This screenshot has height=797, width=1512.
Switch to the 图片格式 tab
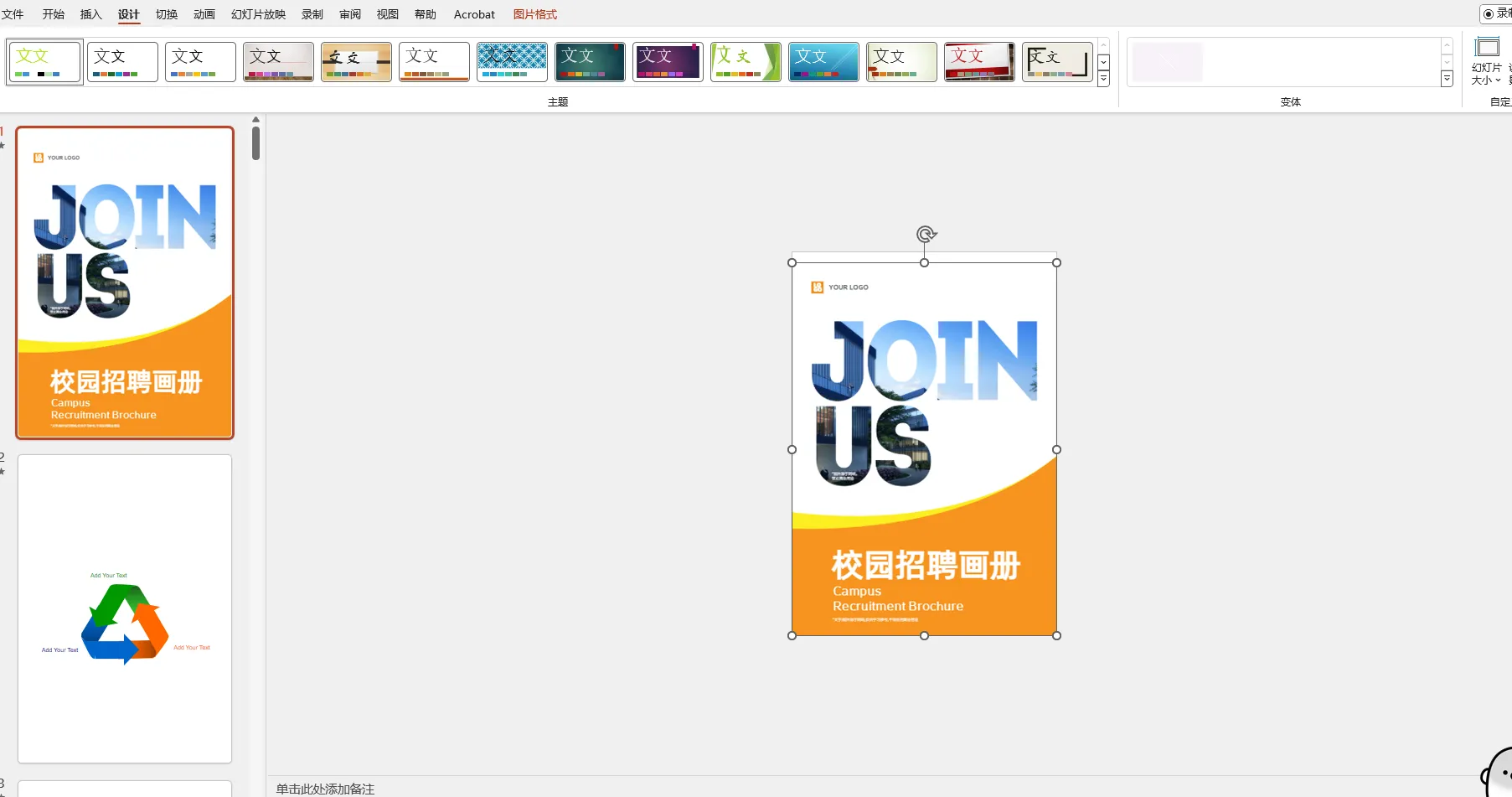(x=534, y=14)
